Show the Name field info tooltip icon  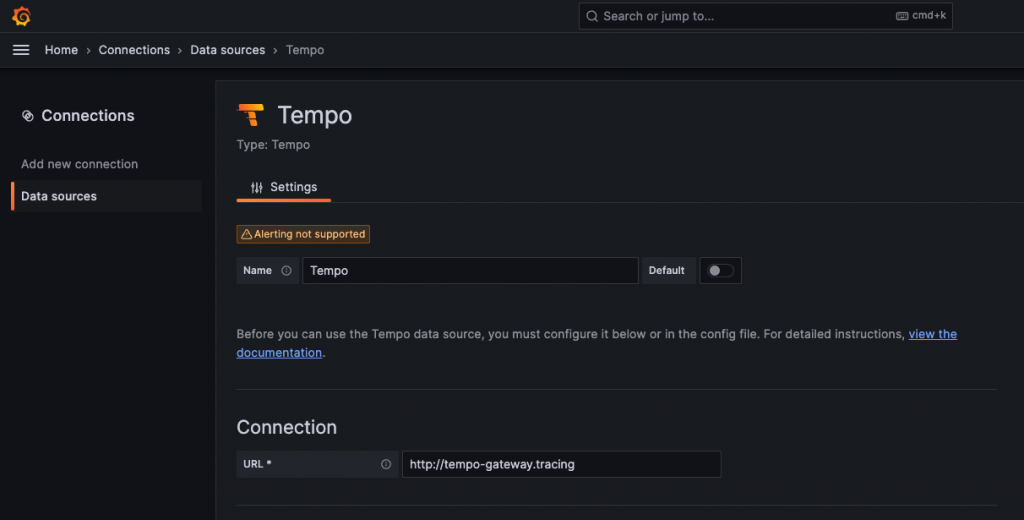click(x=286, y=270)
